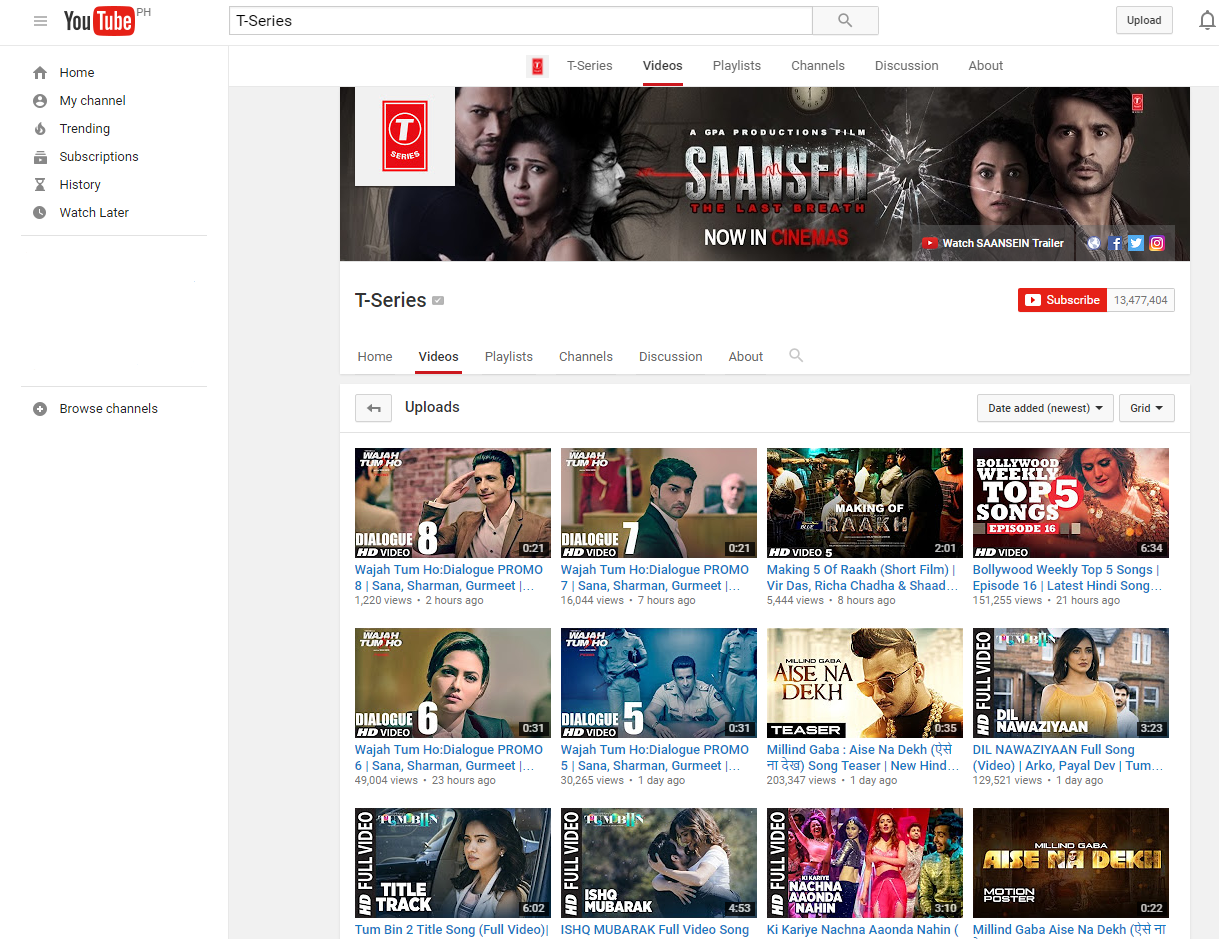1219x939 pixels.
Task: Select the About tab under channel name
Action: click(746, 357)
